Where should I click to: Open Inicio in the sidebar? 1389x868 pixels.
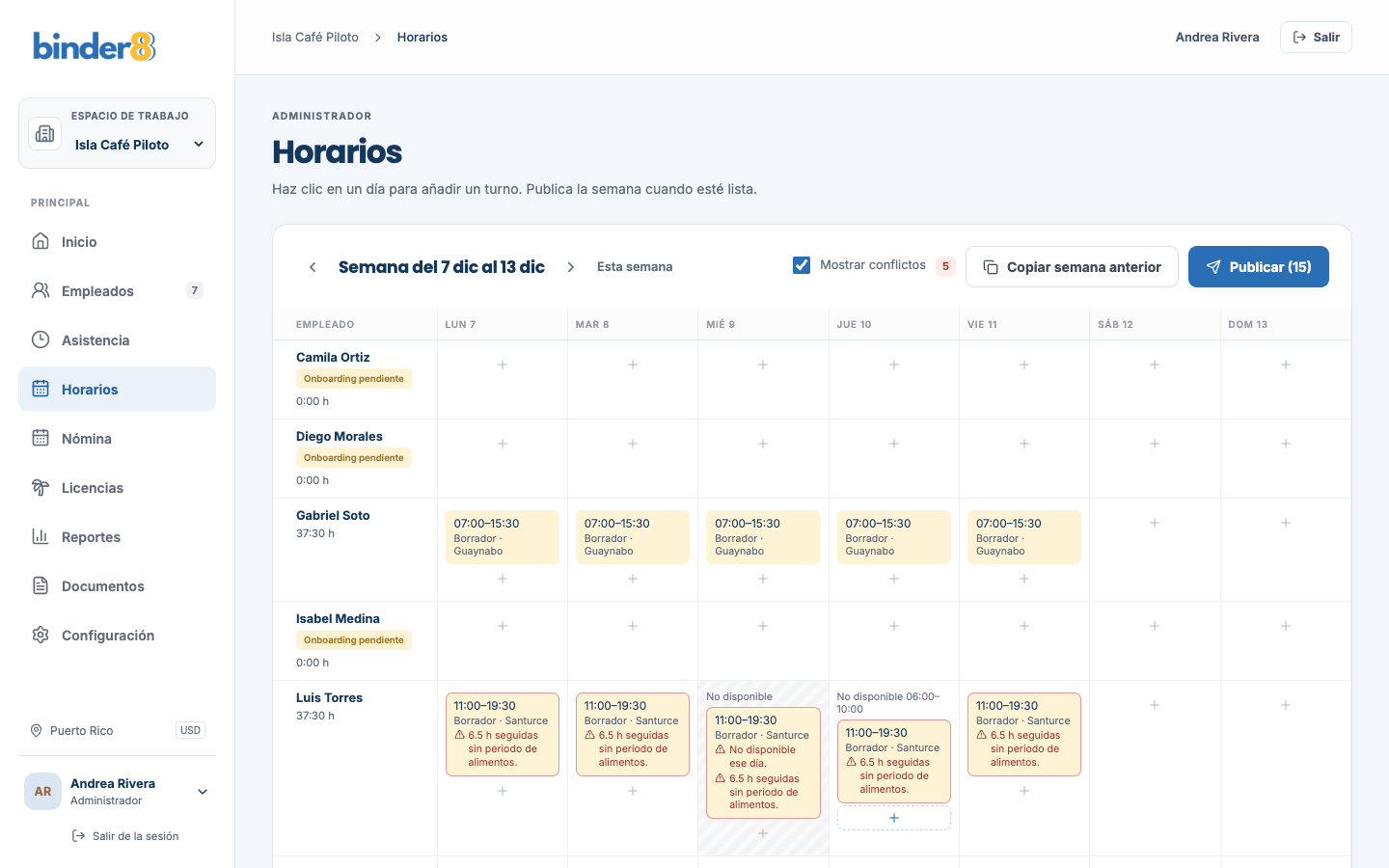(x=117, y=241)
